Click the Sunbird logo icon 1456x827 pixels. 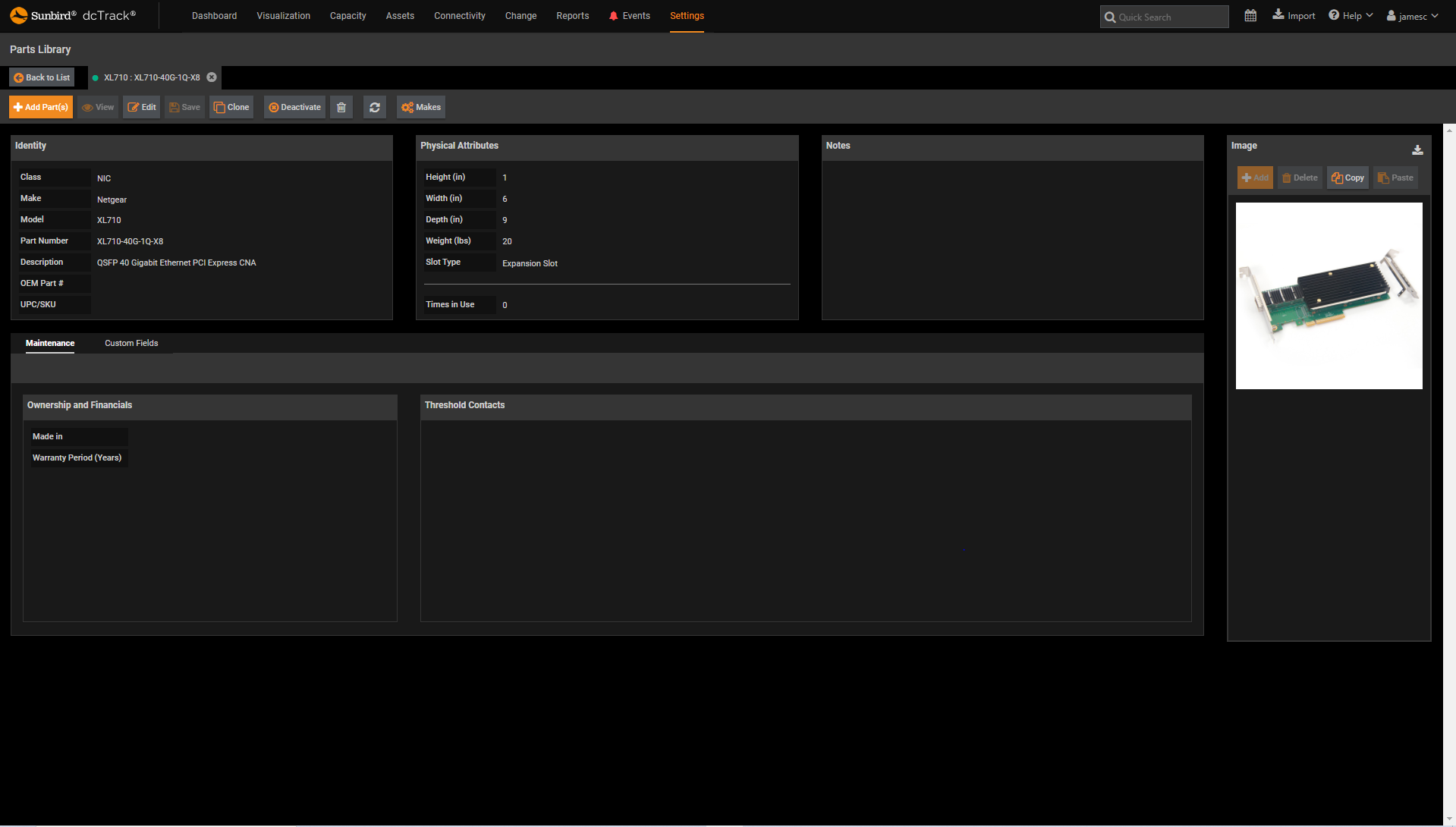tap(19, 14)
